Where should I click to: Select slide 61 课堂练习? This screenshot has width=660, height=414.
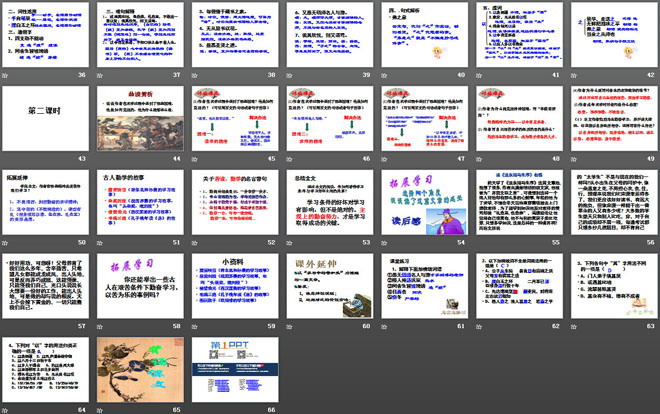coord(423,285)
